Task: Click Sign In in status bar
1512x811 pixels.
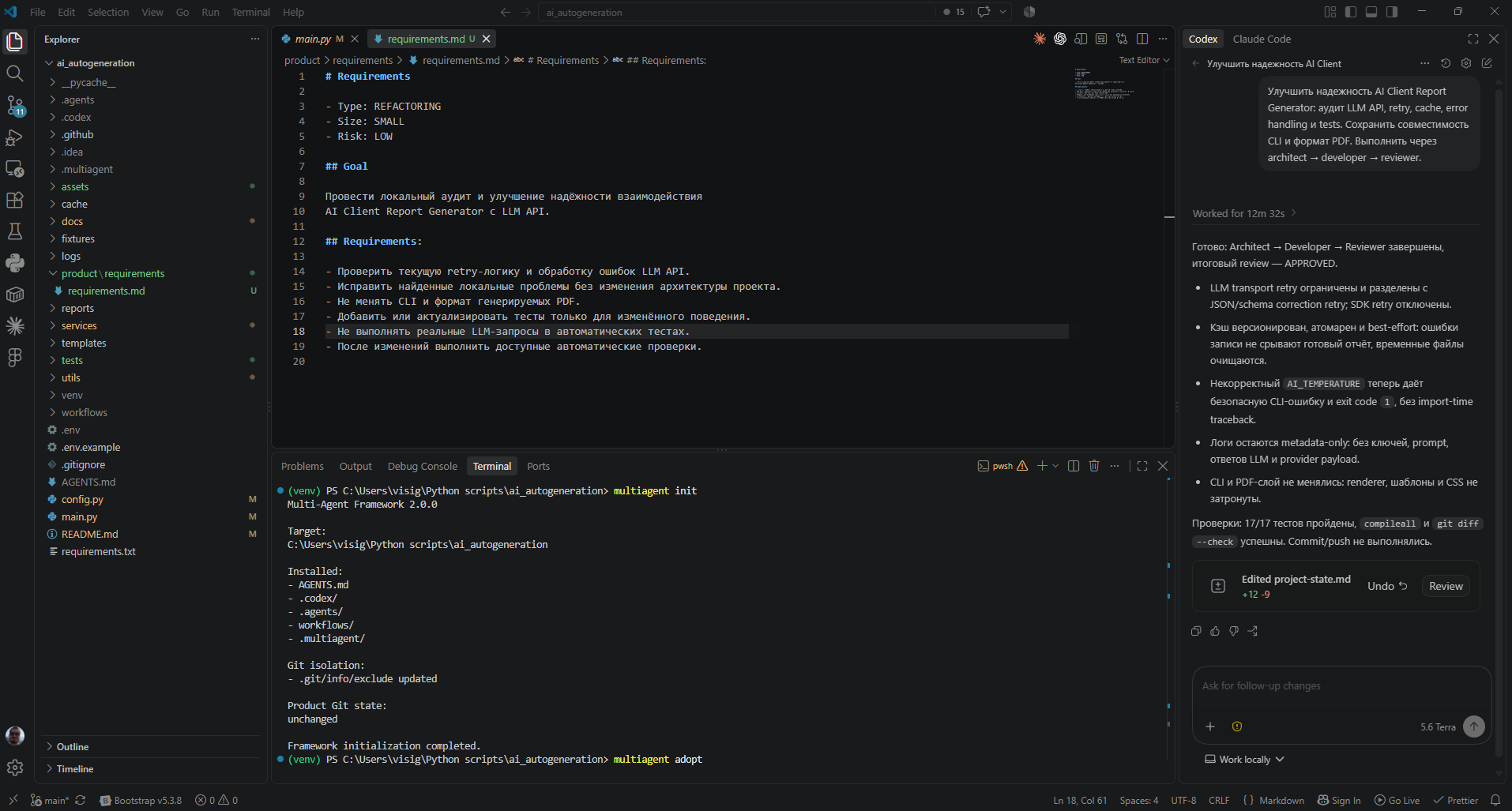Action: (x=1339, y=800)
